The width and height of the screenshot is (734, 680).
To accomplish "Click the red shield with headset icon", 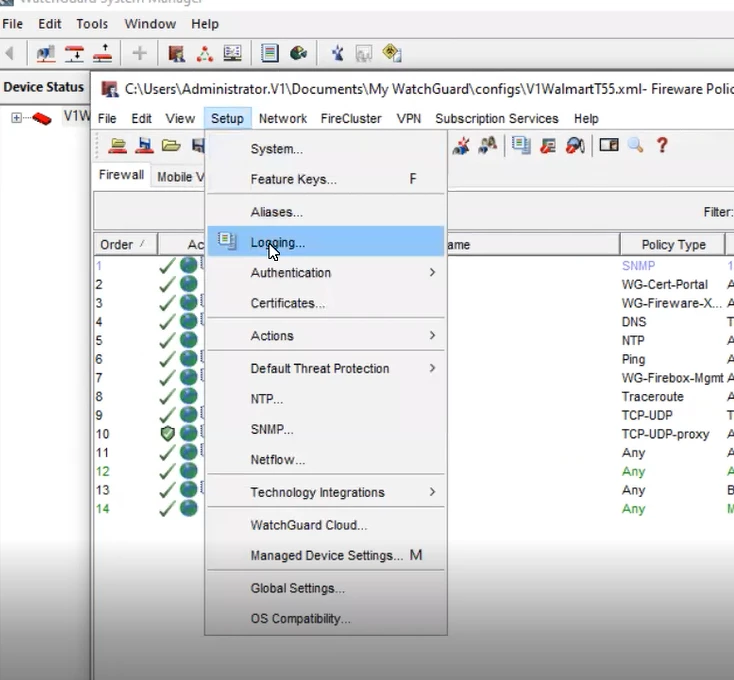I will coord(575,146).
